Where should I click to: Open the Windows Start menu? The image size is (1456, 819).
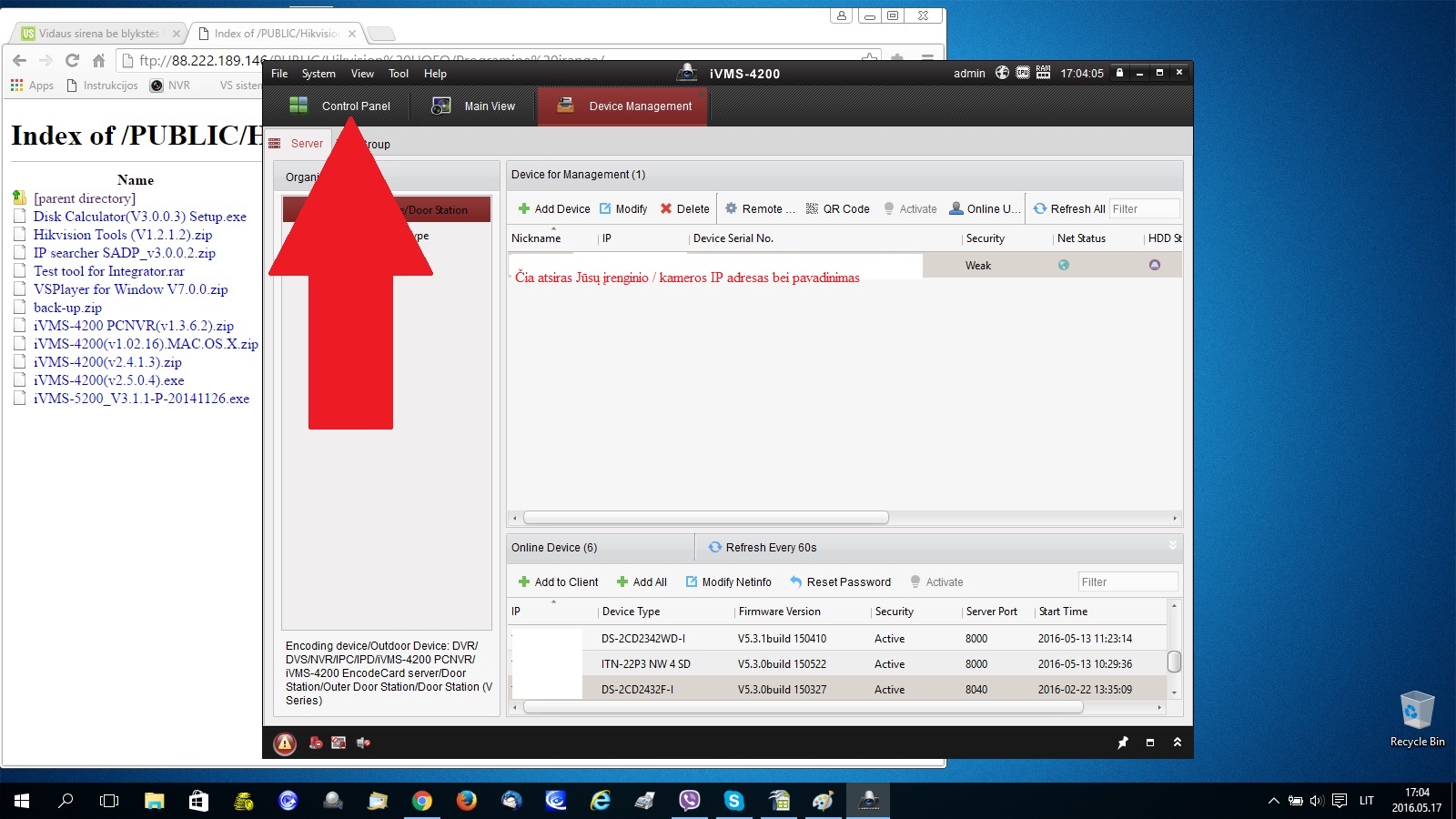22,801
